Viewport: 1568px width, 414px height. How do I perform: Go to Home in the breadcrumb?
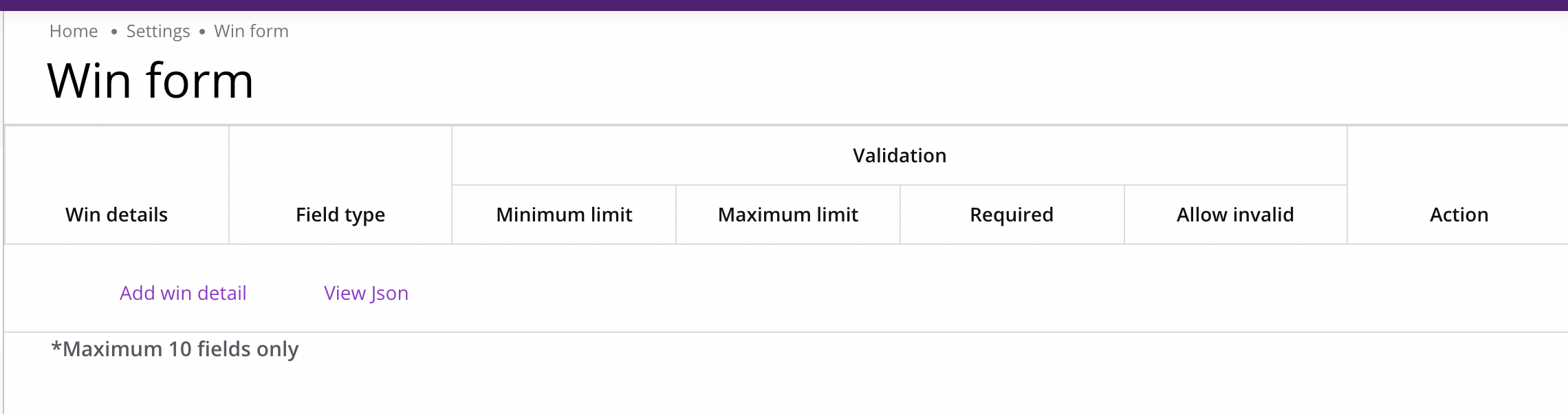[74, 32]
